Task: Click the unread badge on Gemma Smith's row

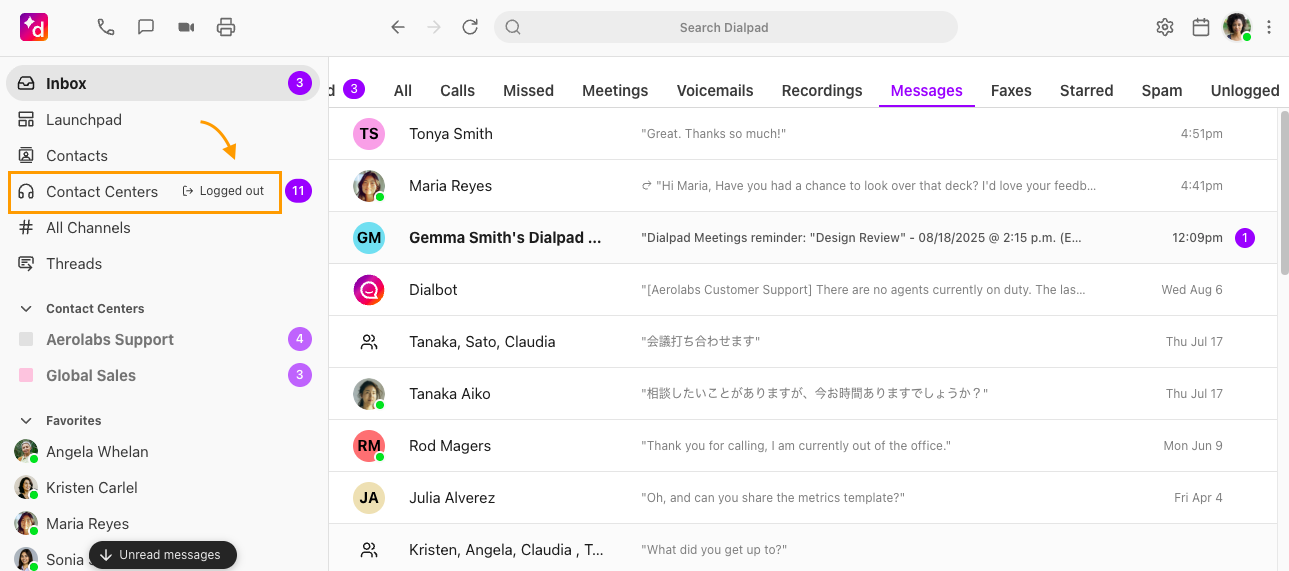Action: pos(1245,238)
